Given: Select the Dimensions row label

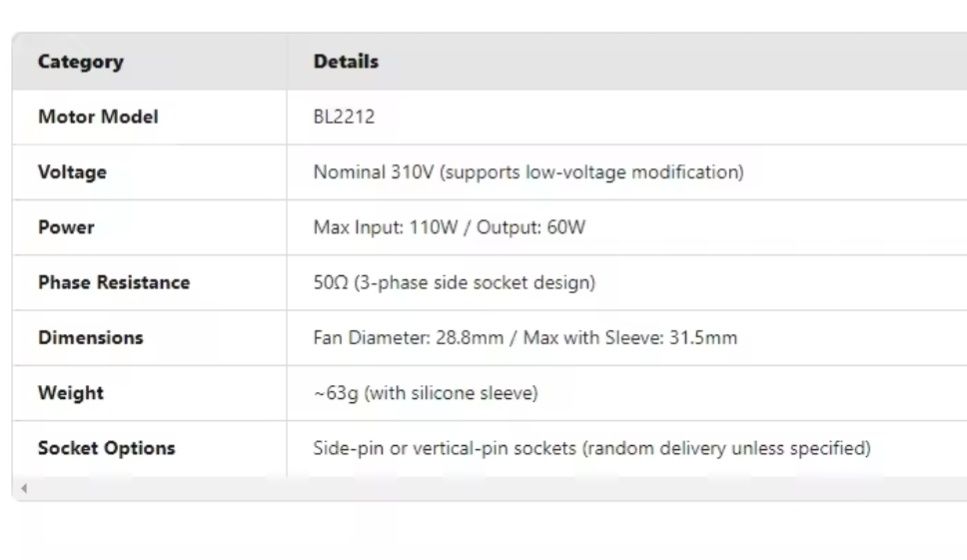Looking at the screenshot, I should coord(91,337).
